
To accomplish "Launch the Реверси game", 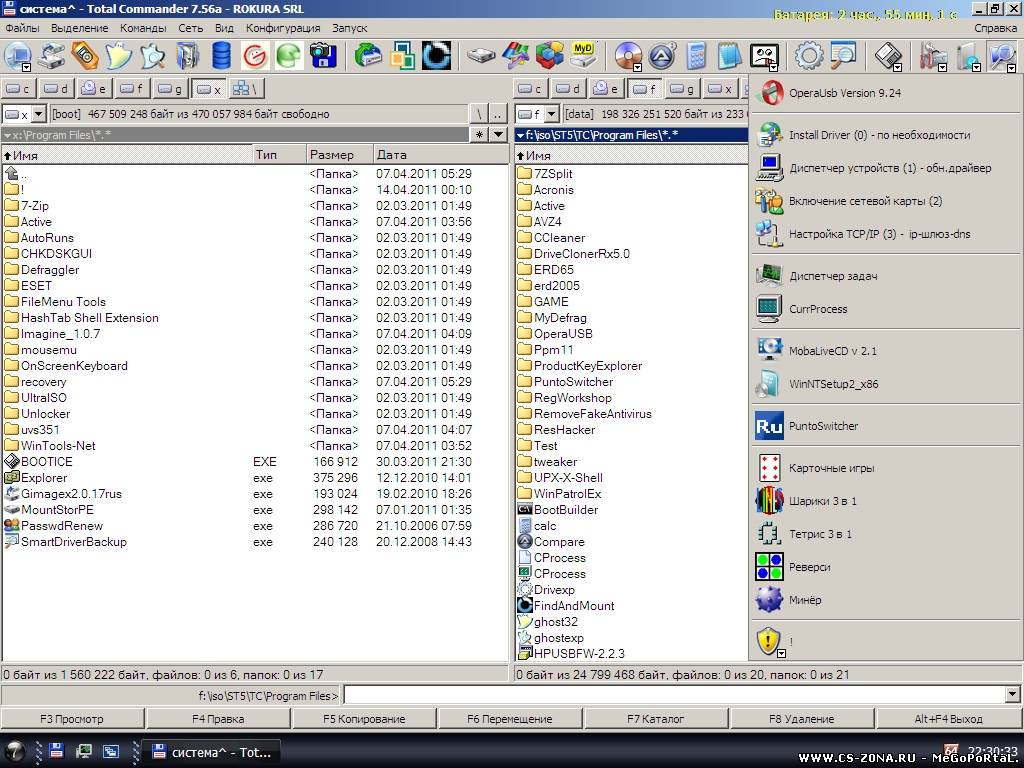I will 886,567.
